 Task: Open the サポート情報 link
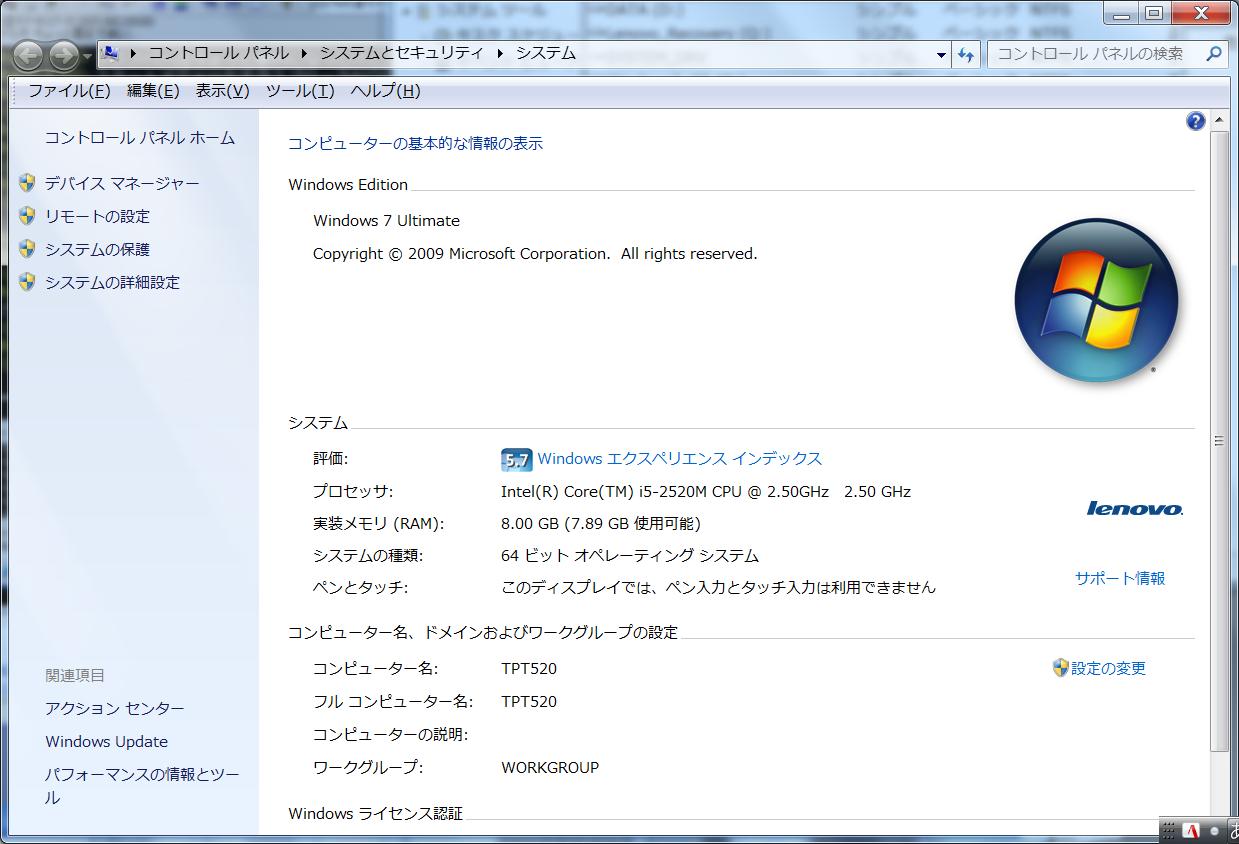tap(1119, 578)
